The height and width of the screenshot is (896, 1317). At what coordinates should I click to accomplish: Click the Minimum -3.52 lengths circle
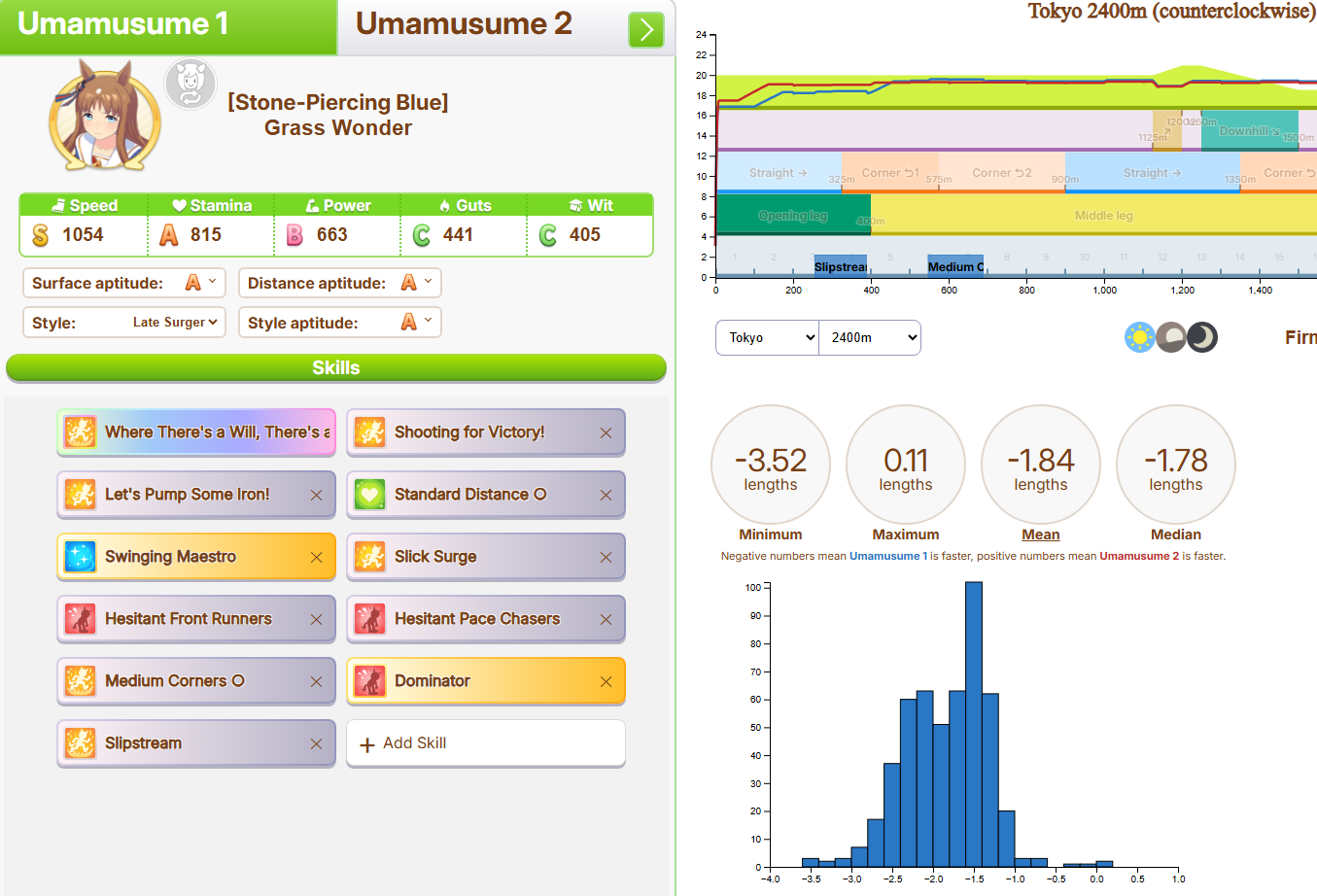tap(771, 465)
